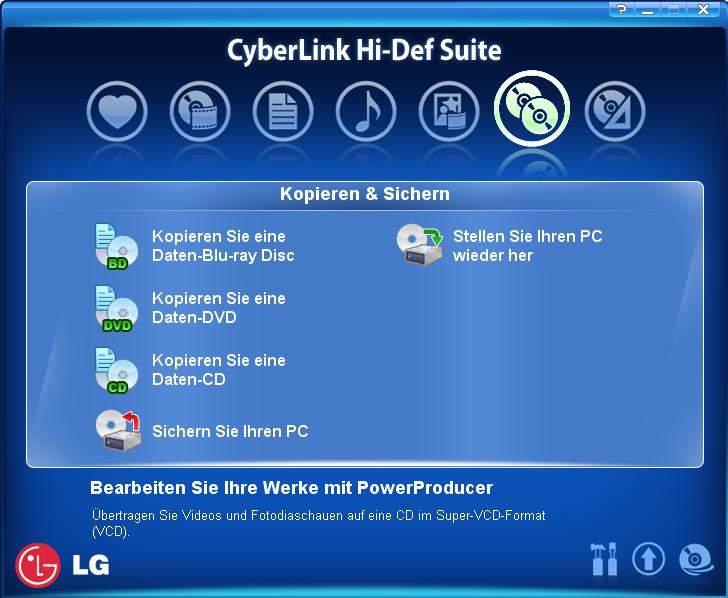Open the tools settings icon
Image resolution: width=728 pixels, height=598 pixels.
pyautogui.click(x=604, y=559)
